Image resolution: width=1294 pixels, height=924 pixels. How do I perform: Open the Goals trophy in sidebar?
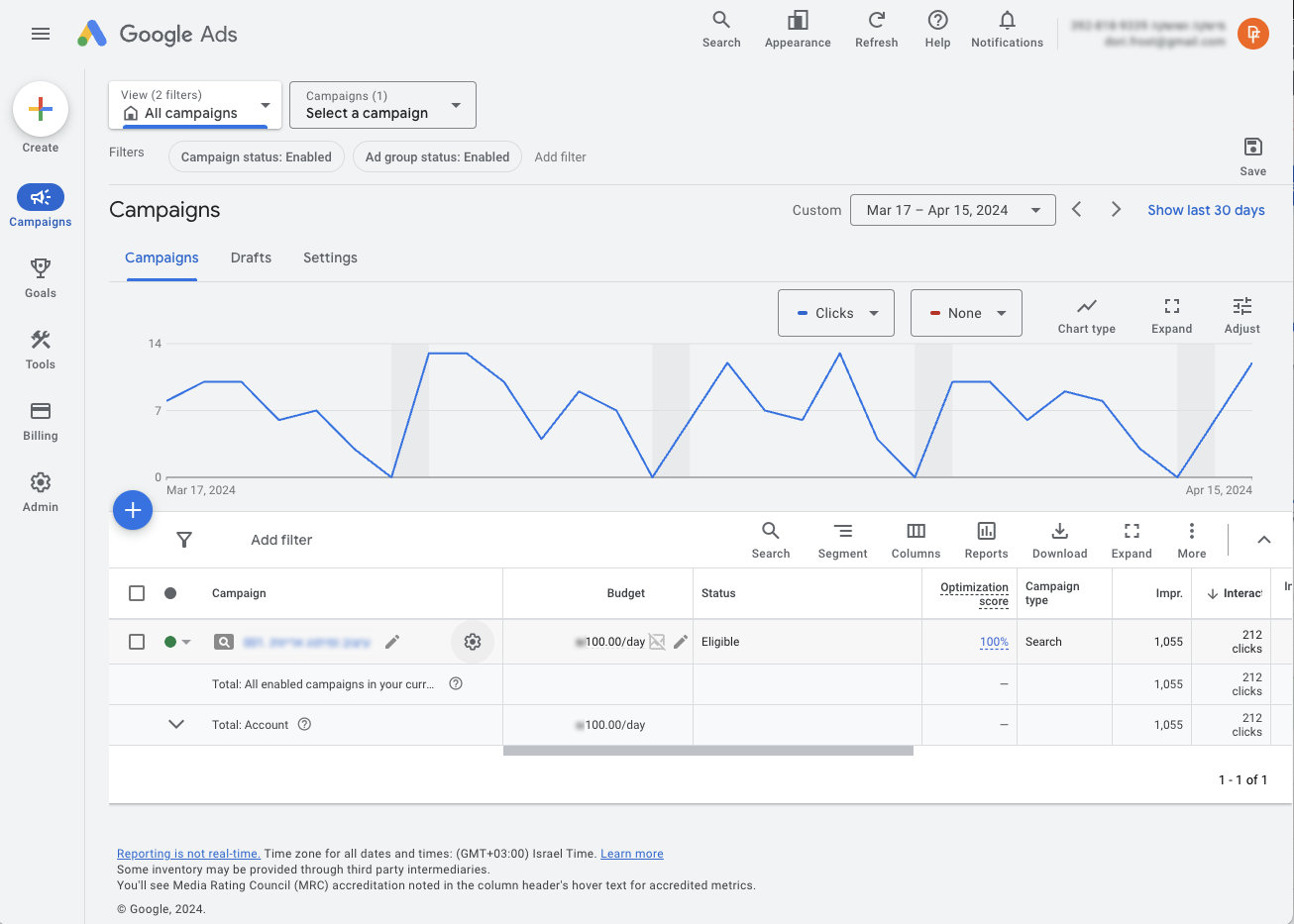coord(41,268)
